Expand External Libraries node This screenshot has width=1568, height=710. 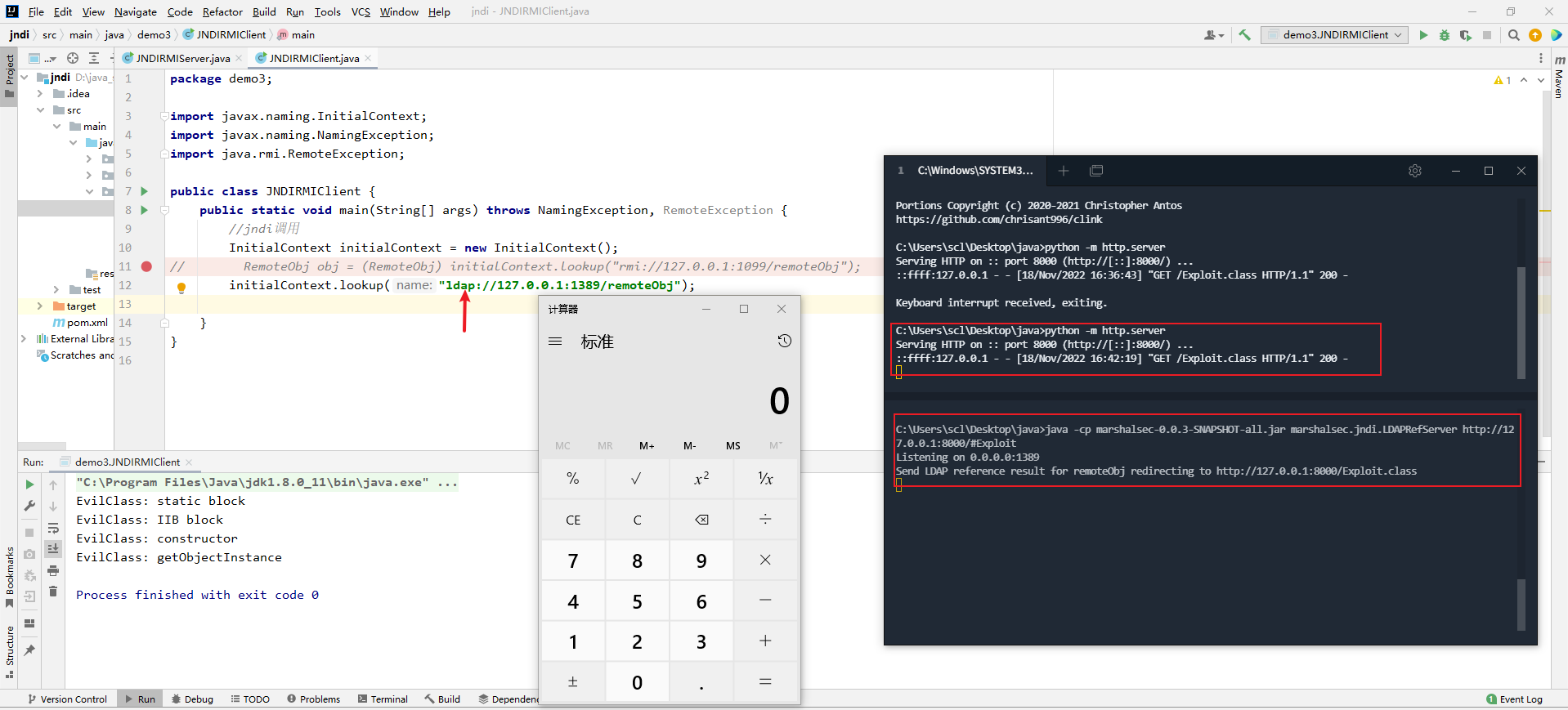coord(24,339)
